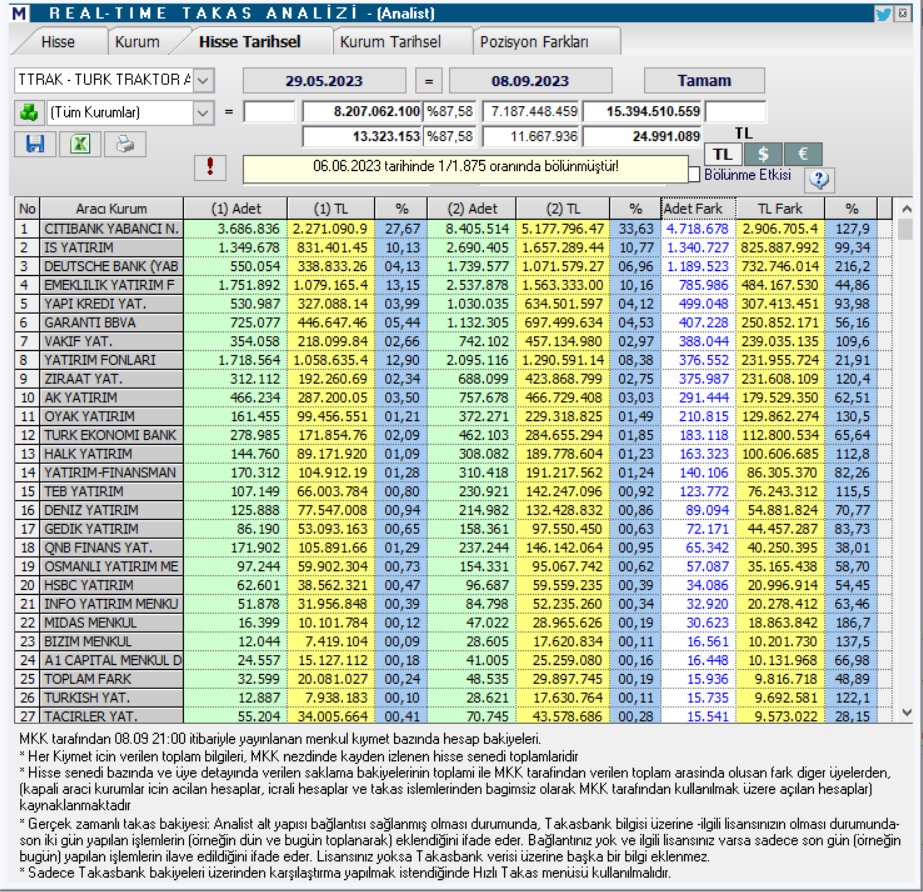Export table using the Excel icon
This screenshot has height=892, width=923.
coord(80,144)
